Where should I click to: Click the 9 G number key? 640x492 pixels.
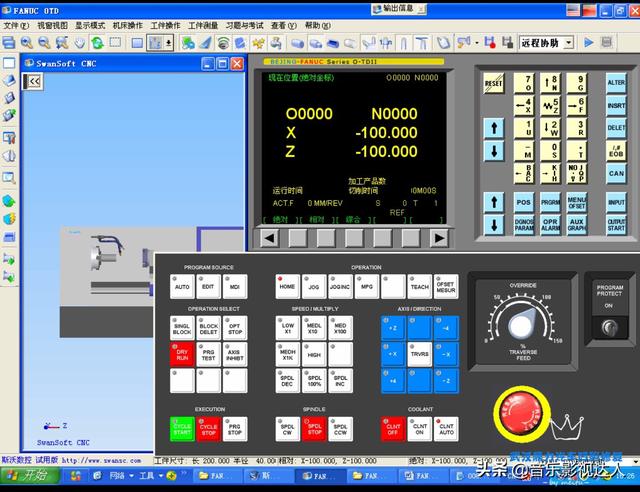click(577, 83)
